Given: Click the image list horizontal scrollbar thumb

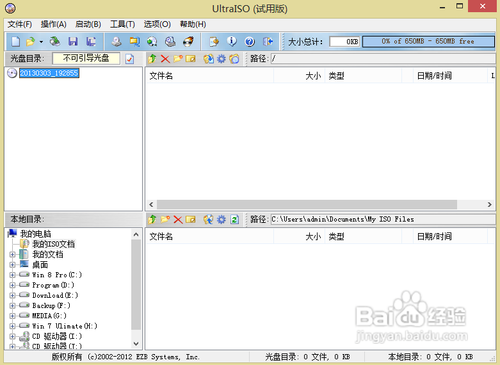Looking at the screenshot, I should pos(307,204).
